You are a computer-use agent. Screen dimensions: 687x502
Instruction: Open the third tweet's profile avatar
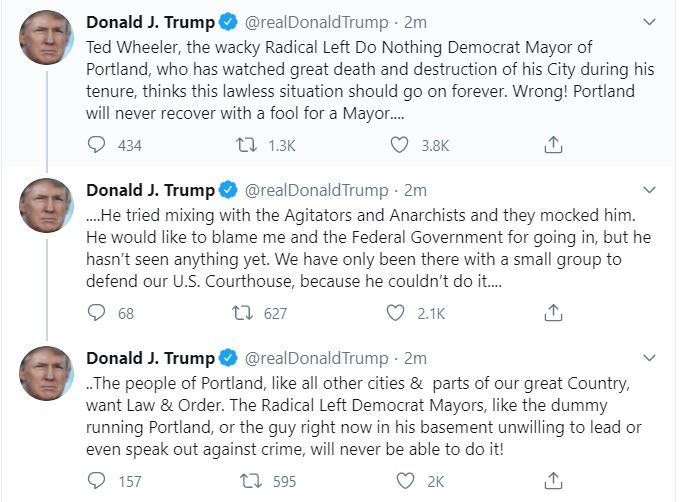pyautogui.click(x=46, y=374)
